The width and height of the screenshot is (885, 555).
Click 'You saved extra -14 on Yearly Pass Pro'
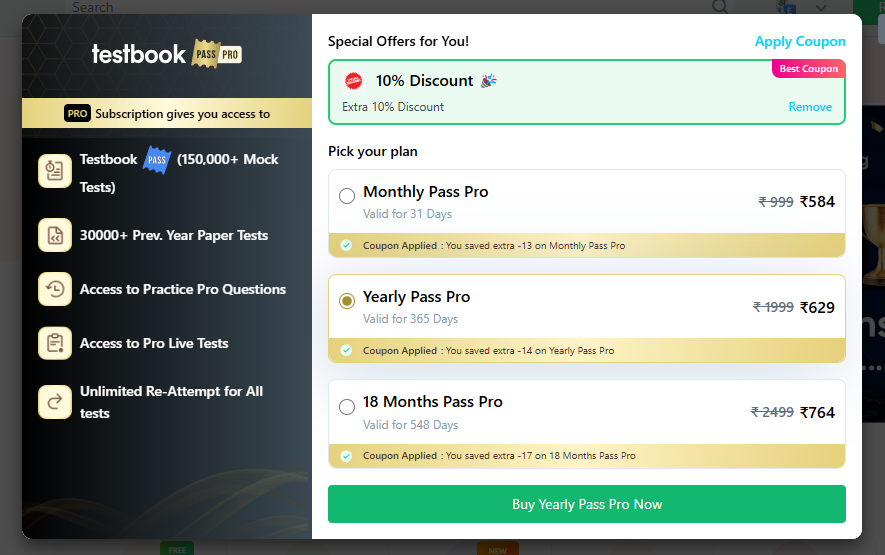coord(530,351)
